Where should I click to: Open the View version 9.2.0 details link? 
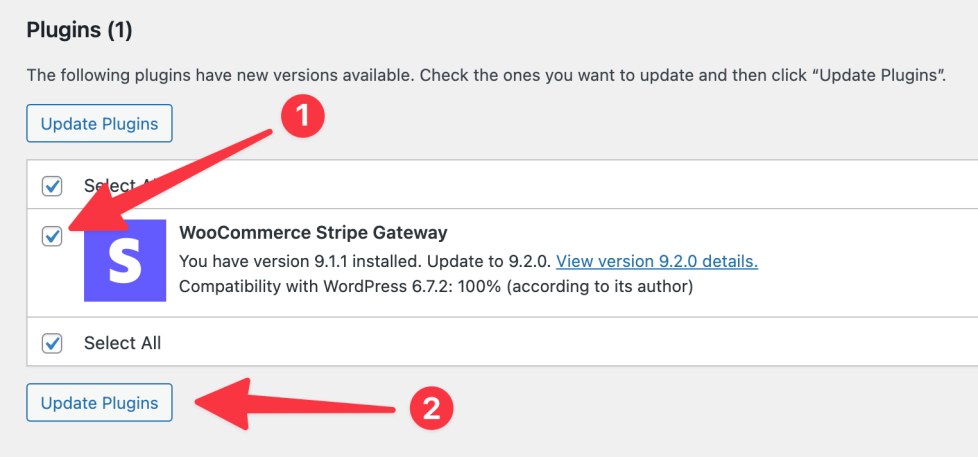pyautogui.click(x=656, y=262)
